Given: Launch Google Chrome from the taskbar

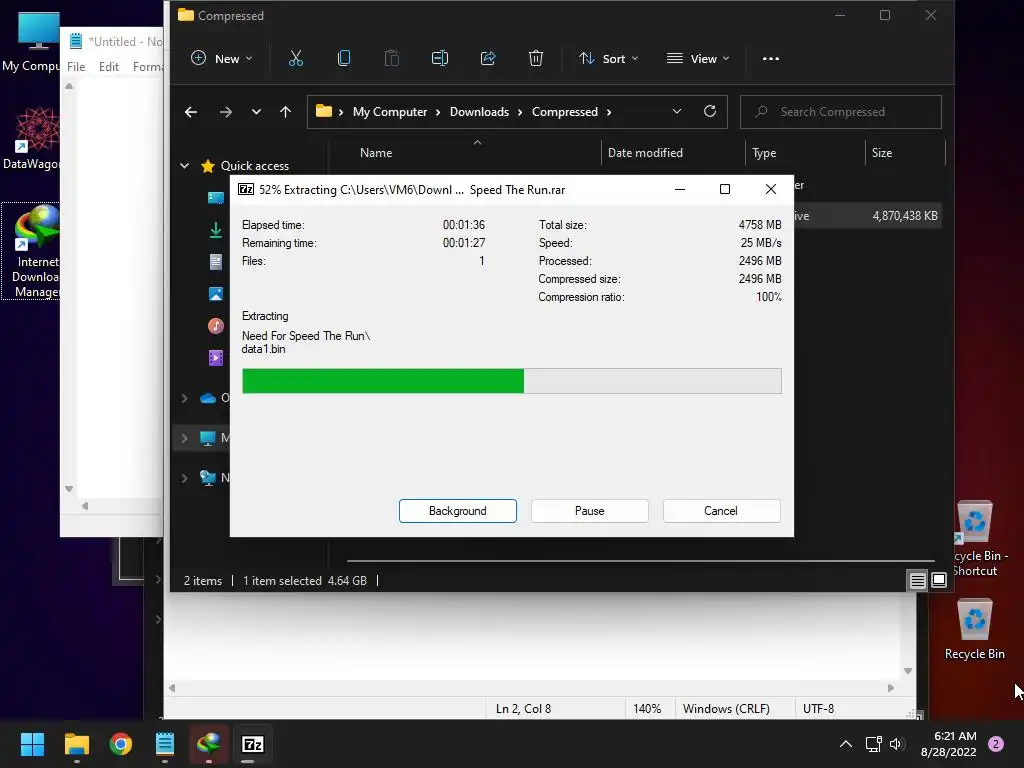Looking at the screenshot, I should [121, 744].
